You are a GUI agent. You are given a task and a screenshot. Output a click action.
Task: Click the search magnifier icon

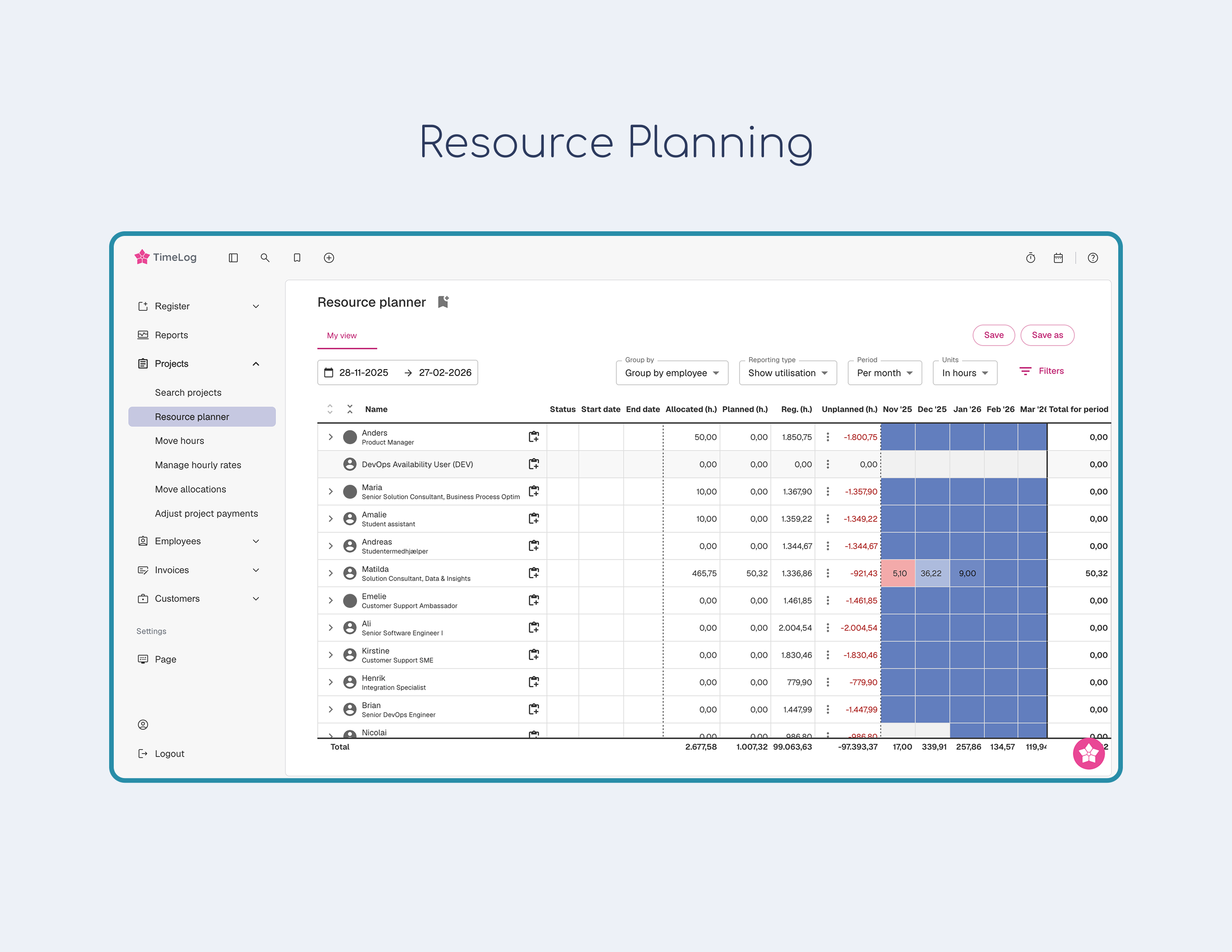[x=265, y=258]
